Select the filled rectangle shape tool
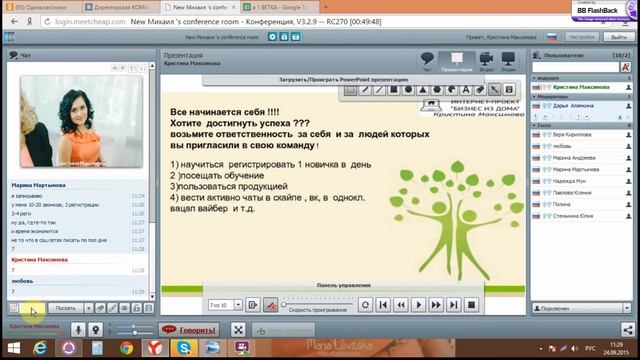 (394, 89)
